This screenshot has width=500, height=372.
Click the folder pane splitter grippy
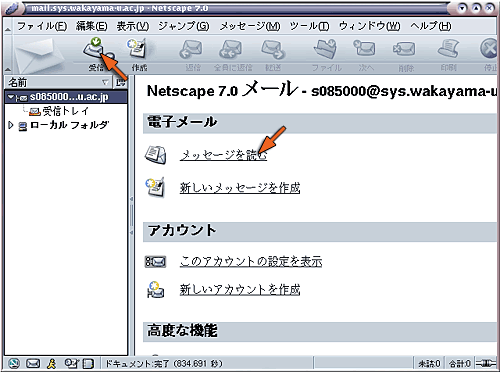coord(132,215)
